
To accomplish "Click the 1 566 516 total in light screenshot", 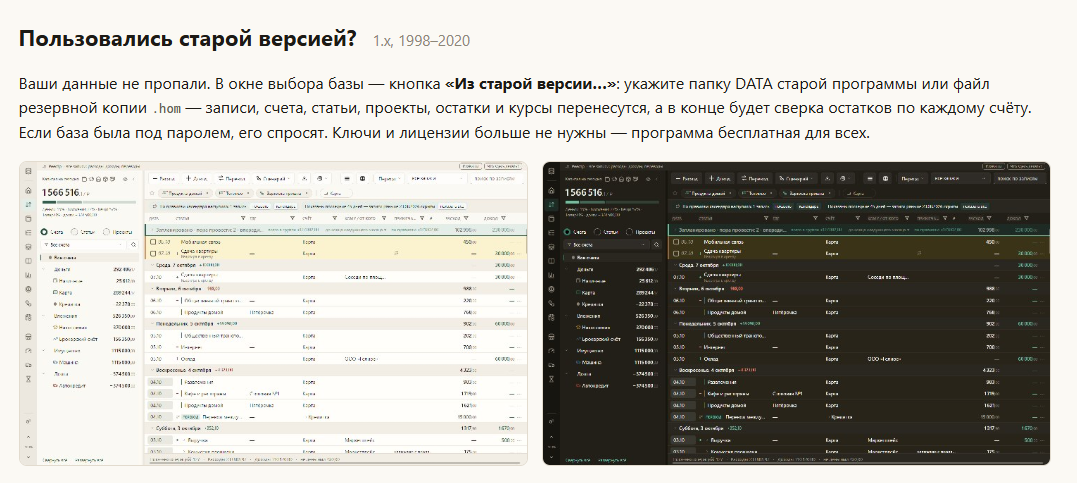I will pos(66,192).
